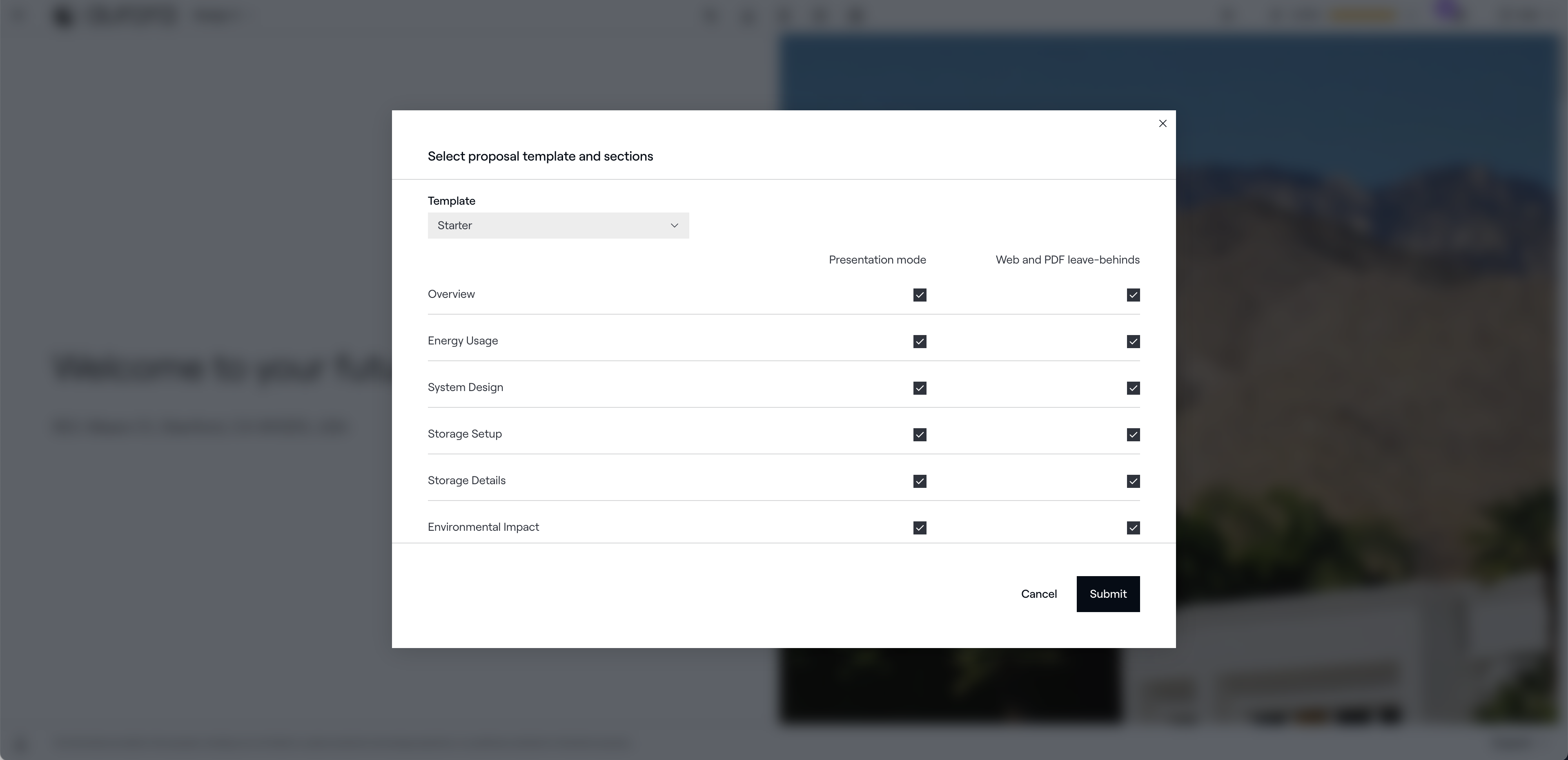Disable Environmental Impact presentation mode

(x=920, y=528)
